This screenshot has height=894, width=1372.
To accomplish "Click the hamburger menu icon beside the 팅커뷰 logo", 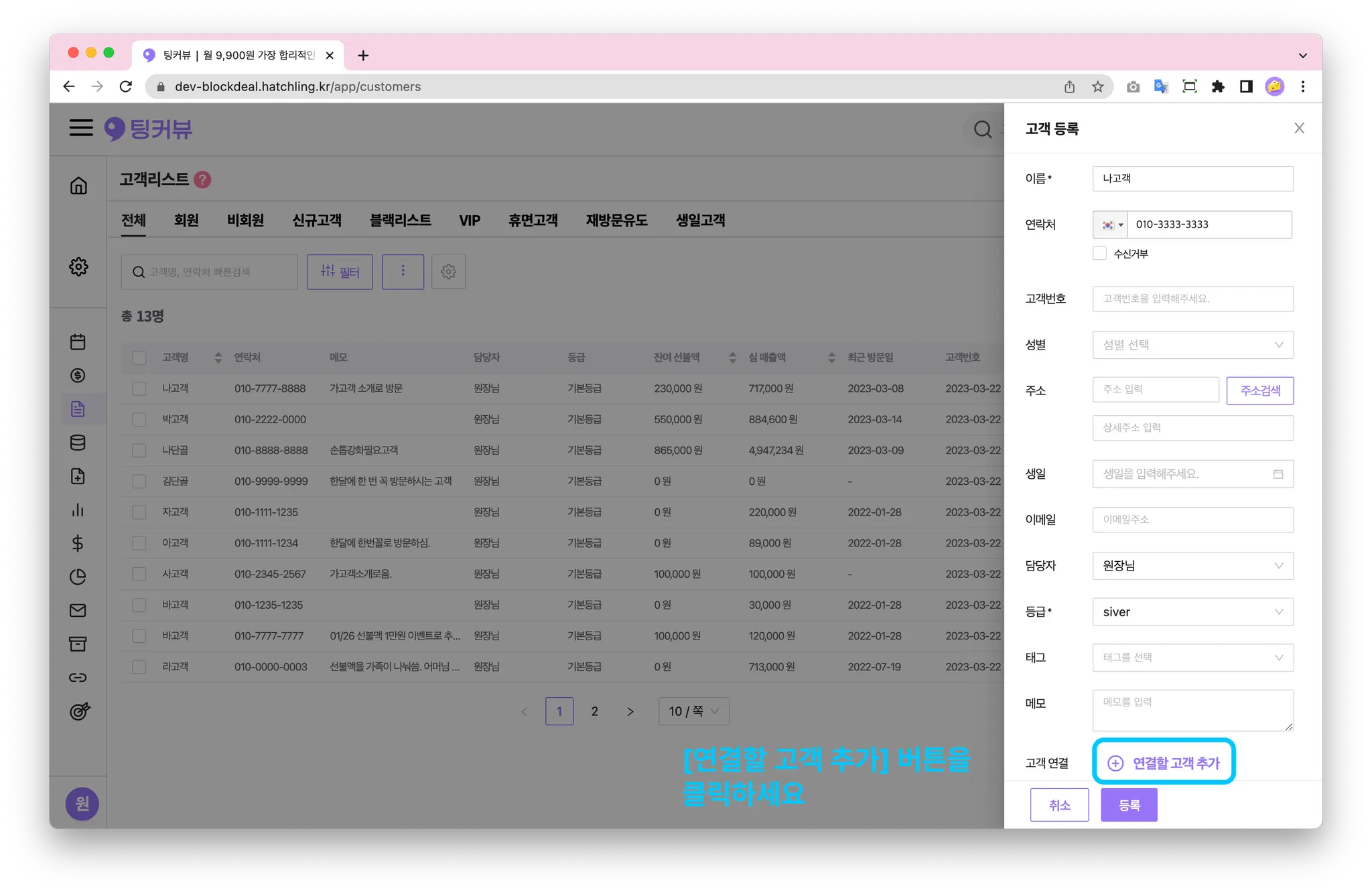I will 81,127.
